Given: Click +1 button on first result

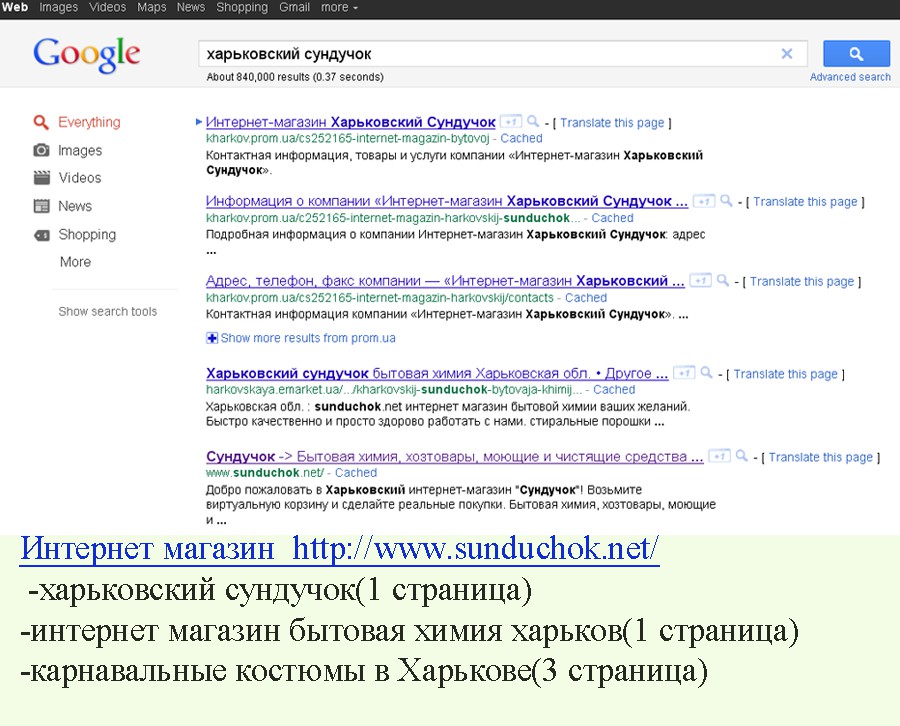Looking at the screenshot, I should (x=510, y=122).
